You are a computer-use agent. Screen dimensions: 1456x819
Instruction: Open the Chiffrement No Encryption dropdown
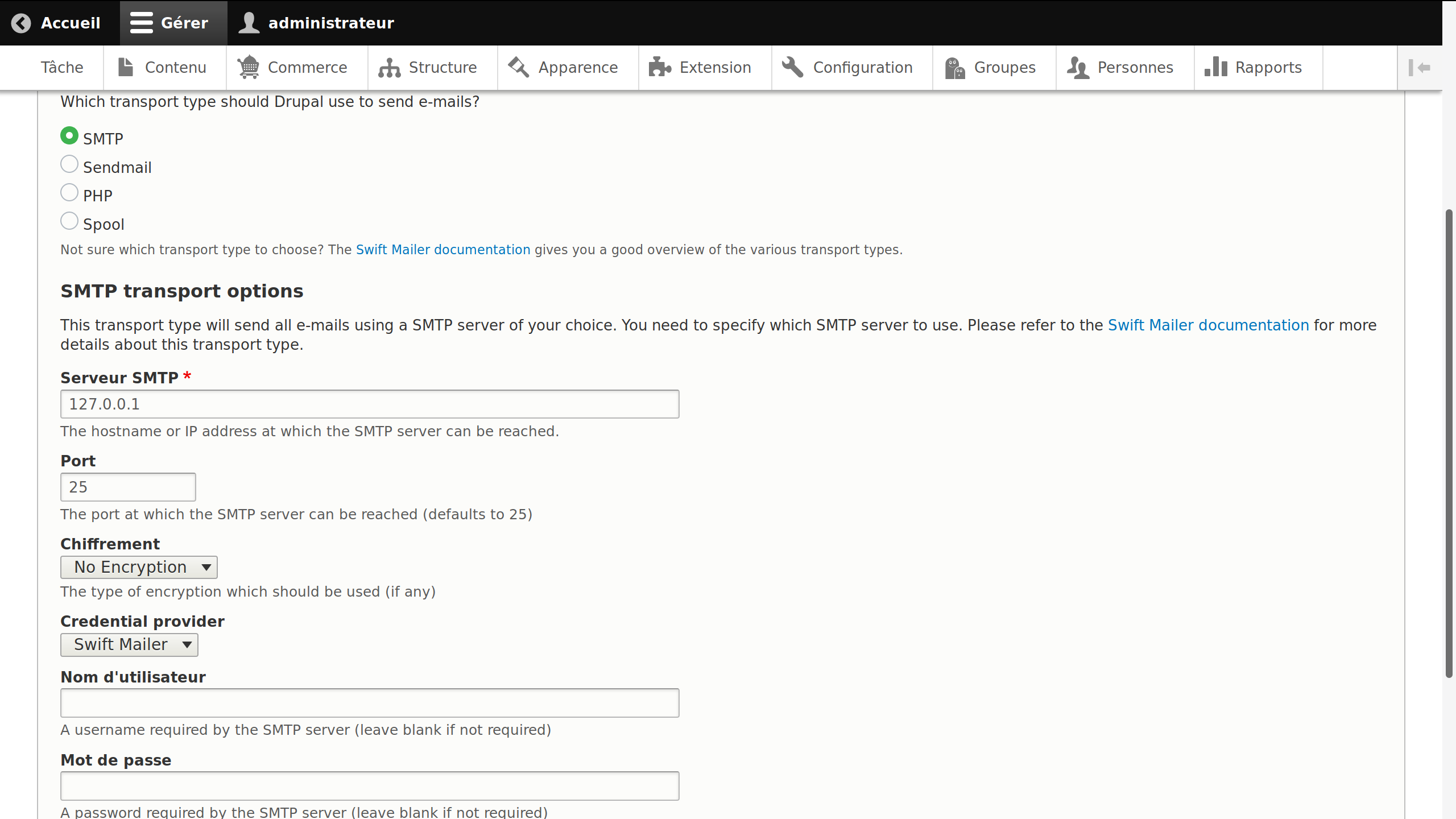pyautogui.click(x=139, y=567)
